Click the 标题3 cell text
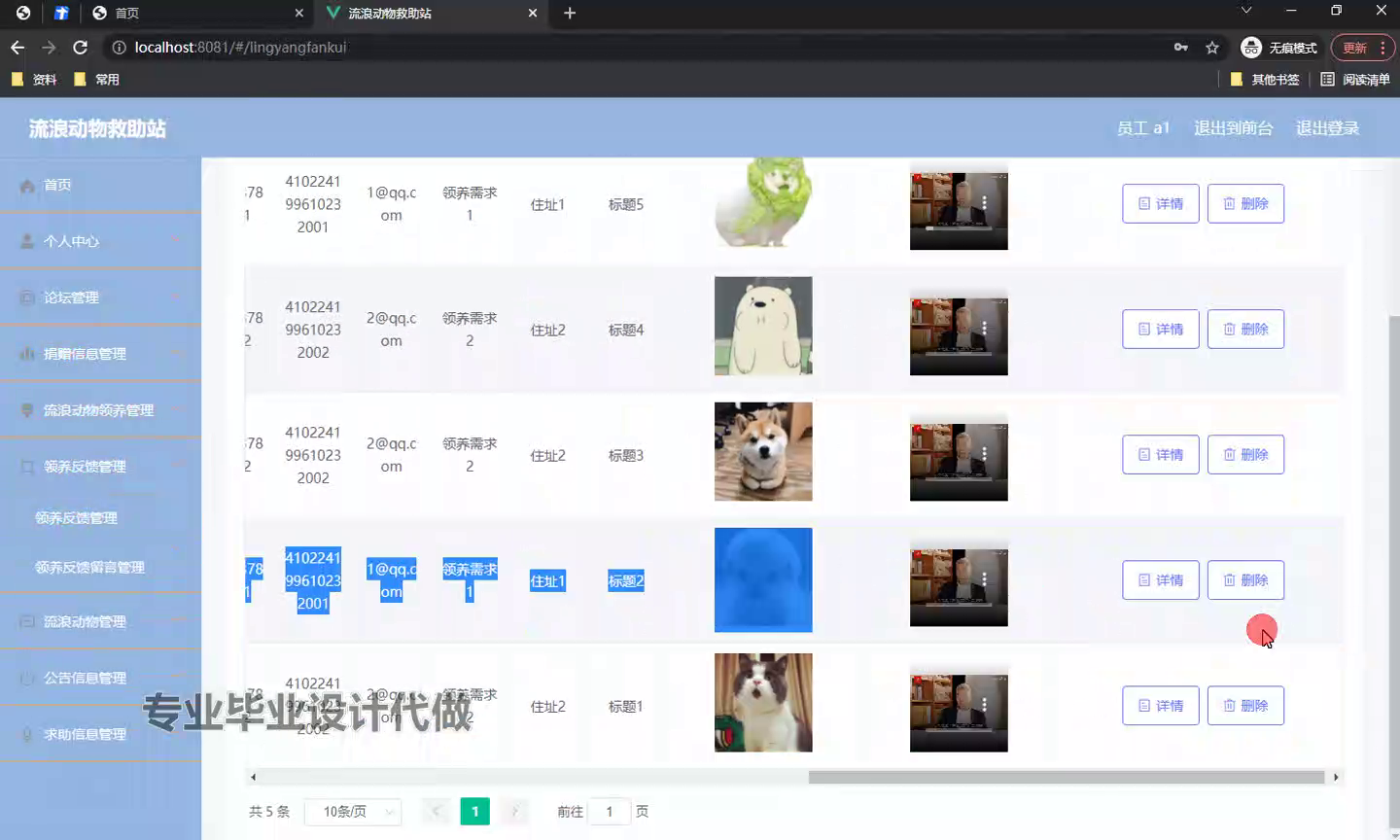This screenshot has height=840, width=1400. pyautogui.click(x=625, y=455)
